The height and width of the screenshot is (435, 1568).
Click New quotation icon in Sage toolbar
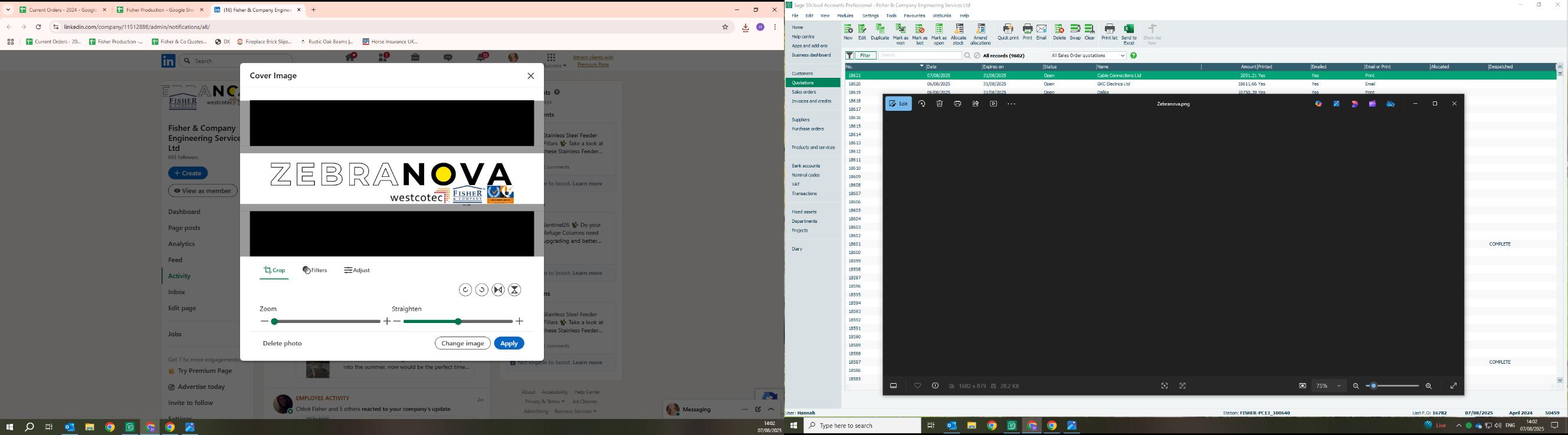[848, 32]
